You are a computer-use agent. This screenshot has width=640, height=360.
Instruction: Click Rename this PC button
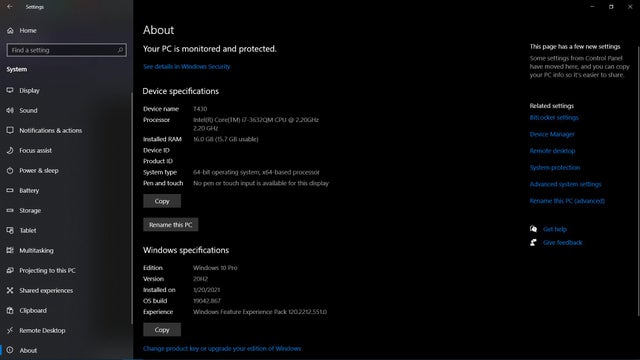pos(171,224)
